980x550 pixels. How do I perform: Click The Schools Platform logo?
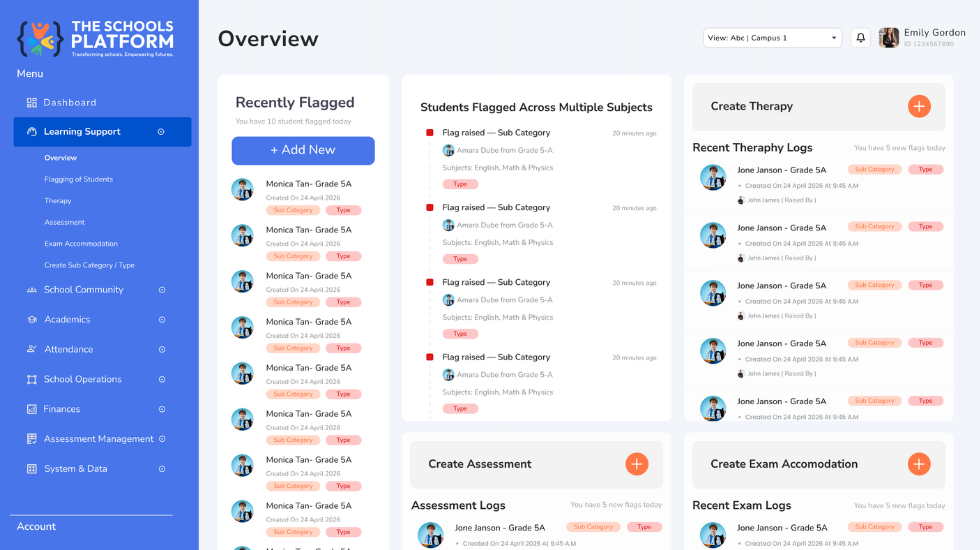point(96,38)
